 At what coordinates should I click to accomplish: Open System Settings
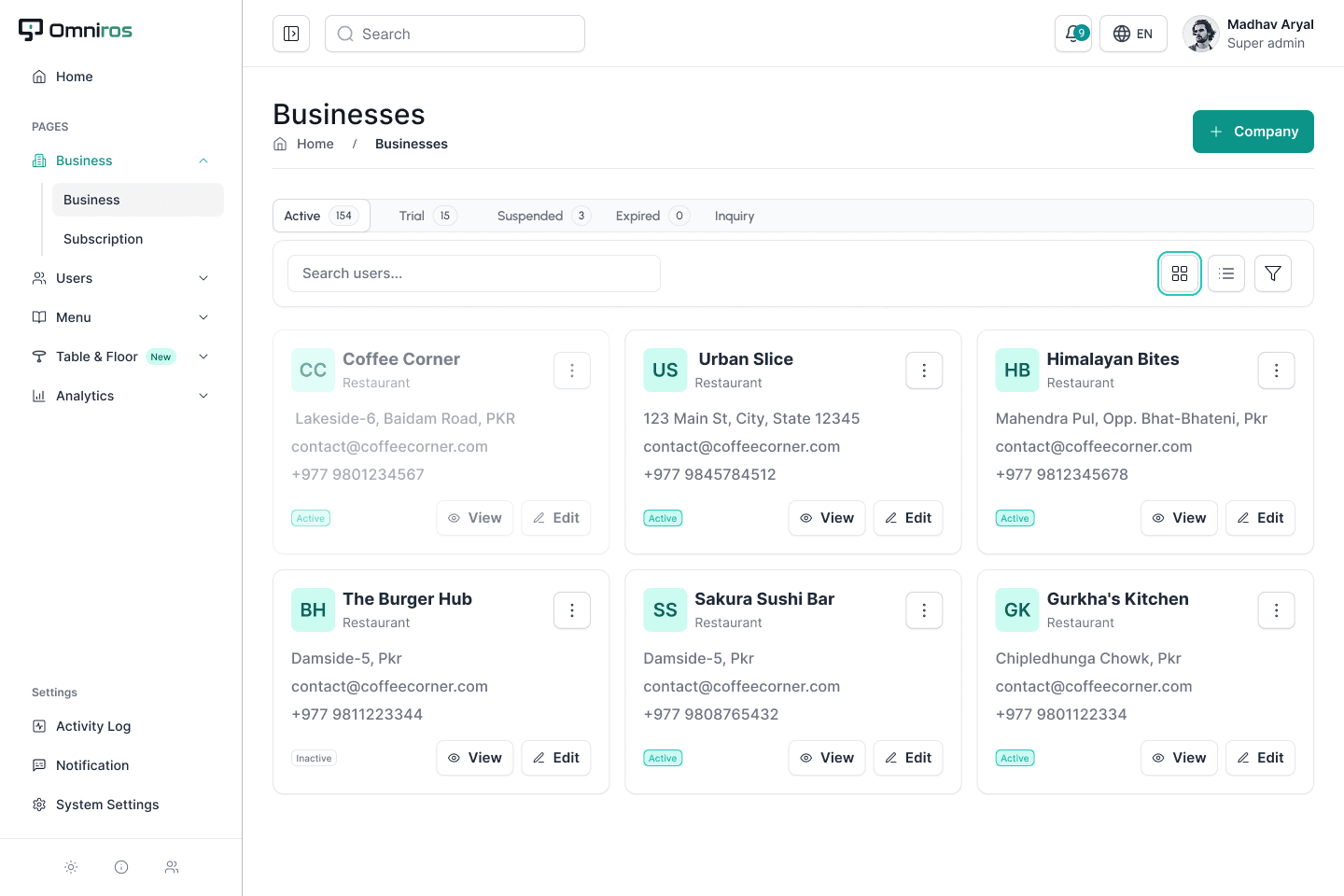(121, 805)
